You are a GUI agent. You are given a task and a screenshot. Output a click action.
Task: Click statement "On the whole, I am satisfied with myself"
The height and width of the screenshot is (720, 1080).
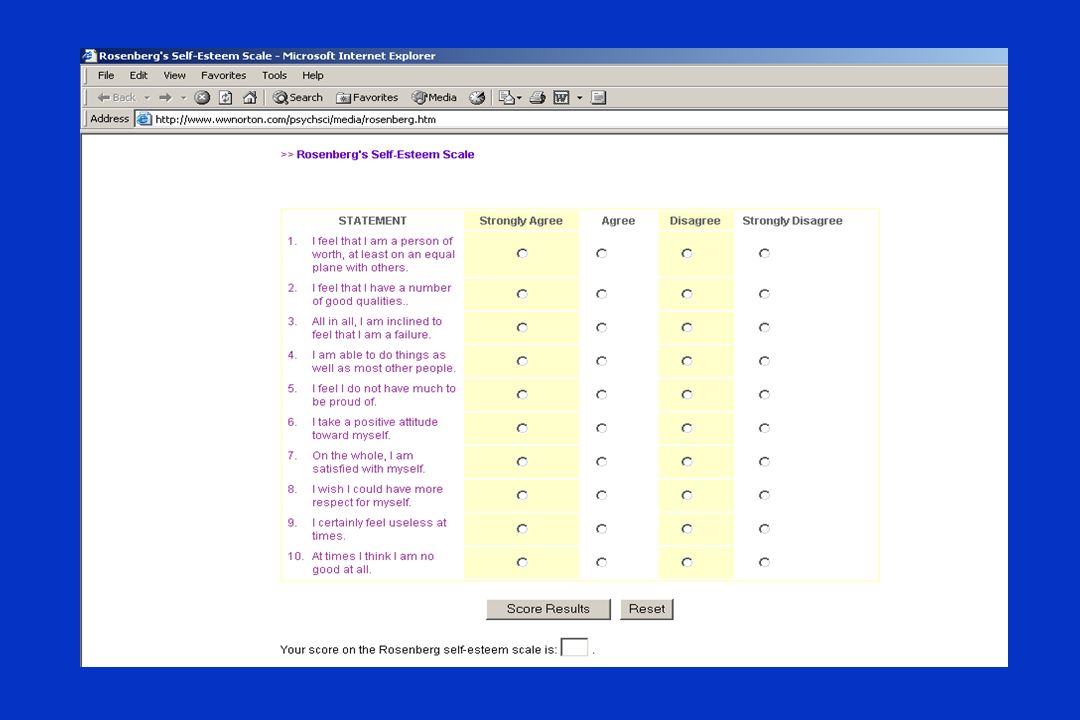368,462
